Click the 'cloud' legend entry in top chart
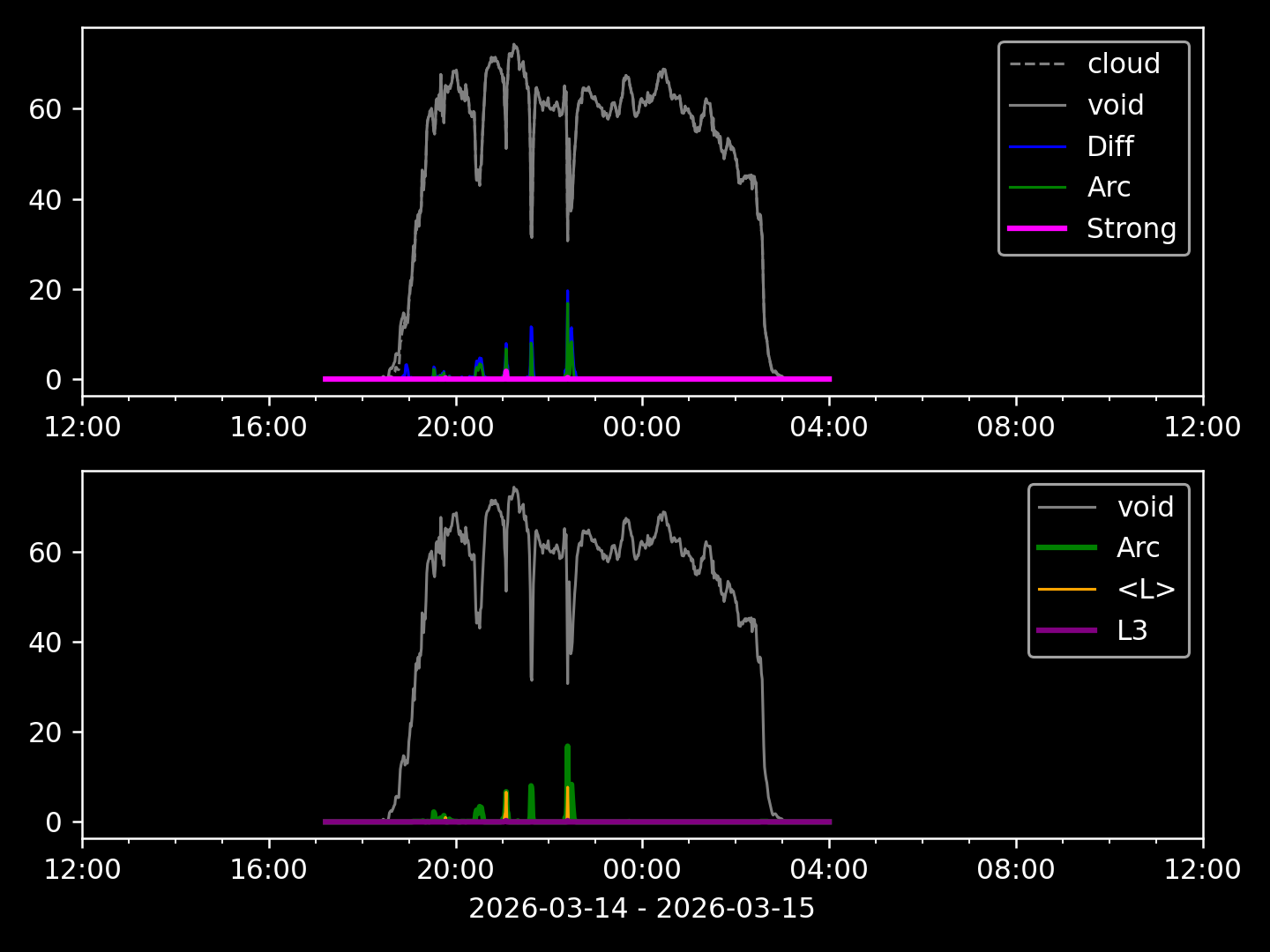 coord(1123,64)
